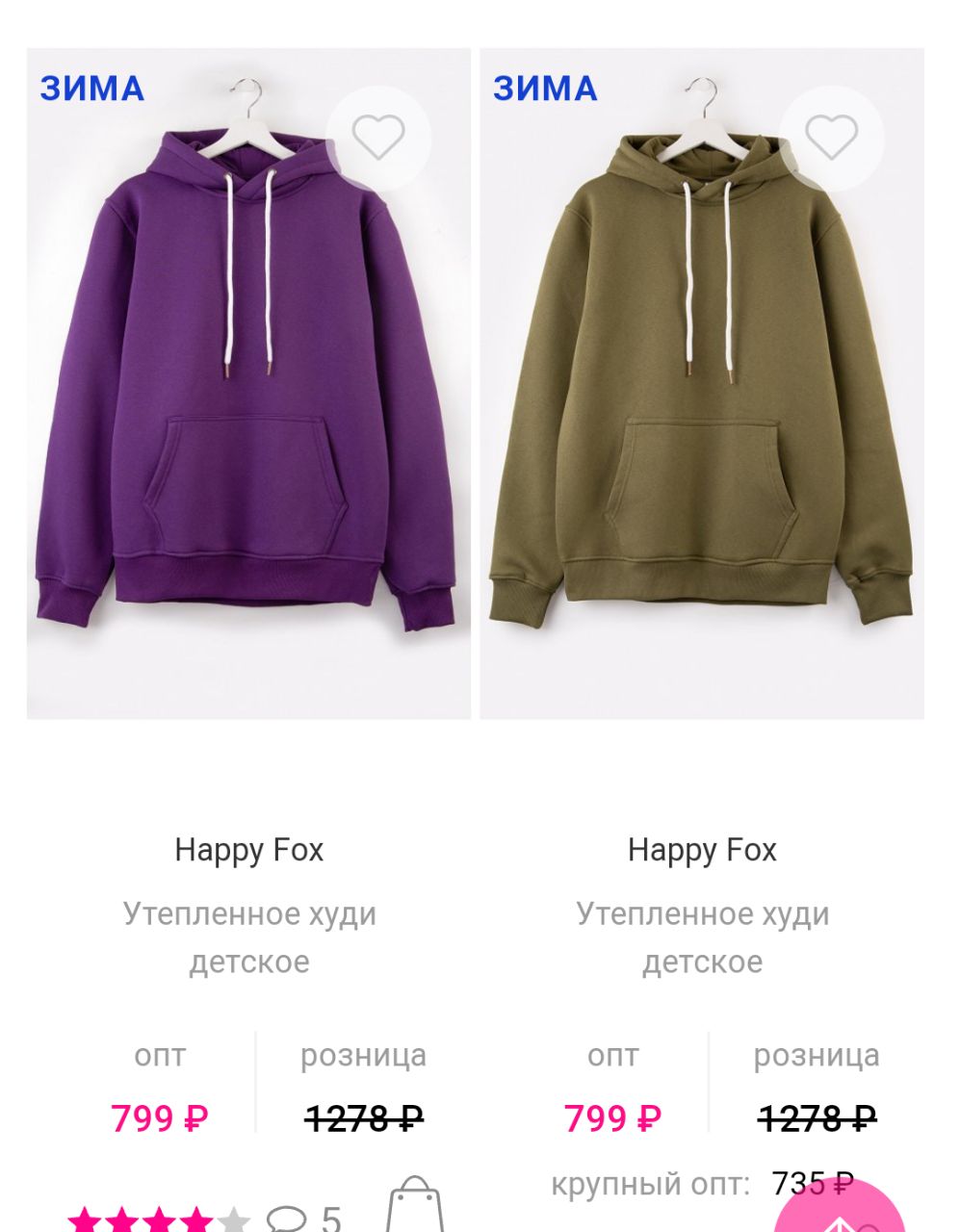The width and height of the screenshot is (960, 1232).
Task: Toggle the heart icon on olive hoodie
Action: click(831, 138)
